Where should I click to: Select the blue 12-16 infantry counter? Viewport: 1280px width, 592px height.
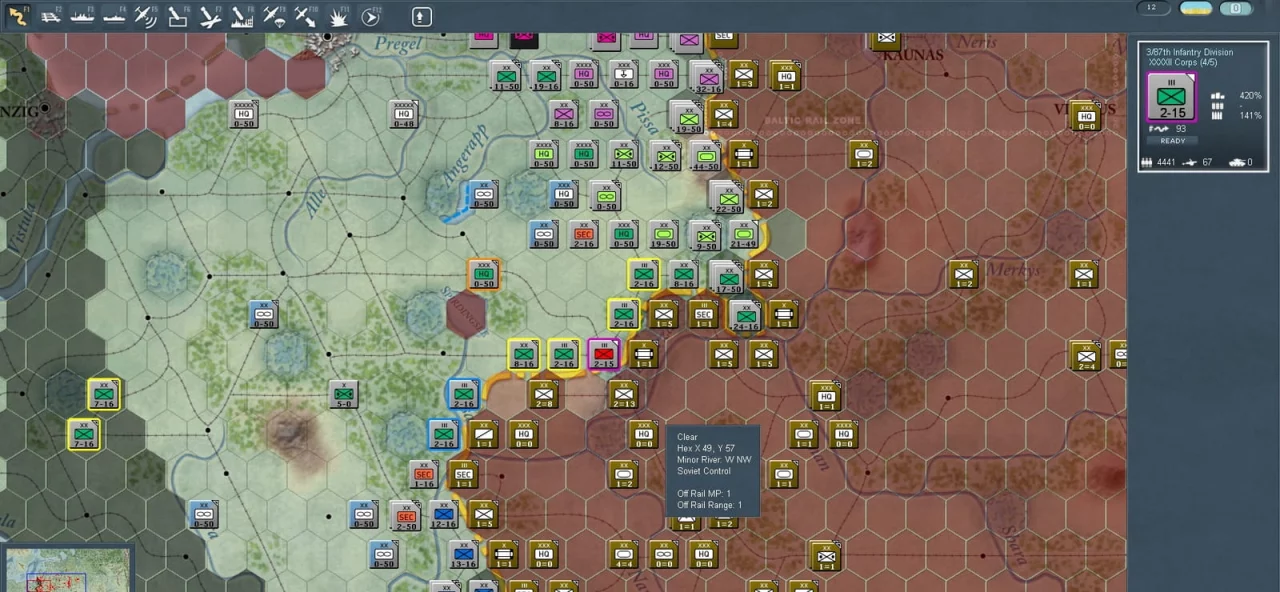(x=443, y=514)
